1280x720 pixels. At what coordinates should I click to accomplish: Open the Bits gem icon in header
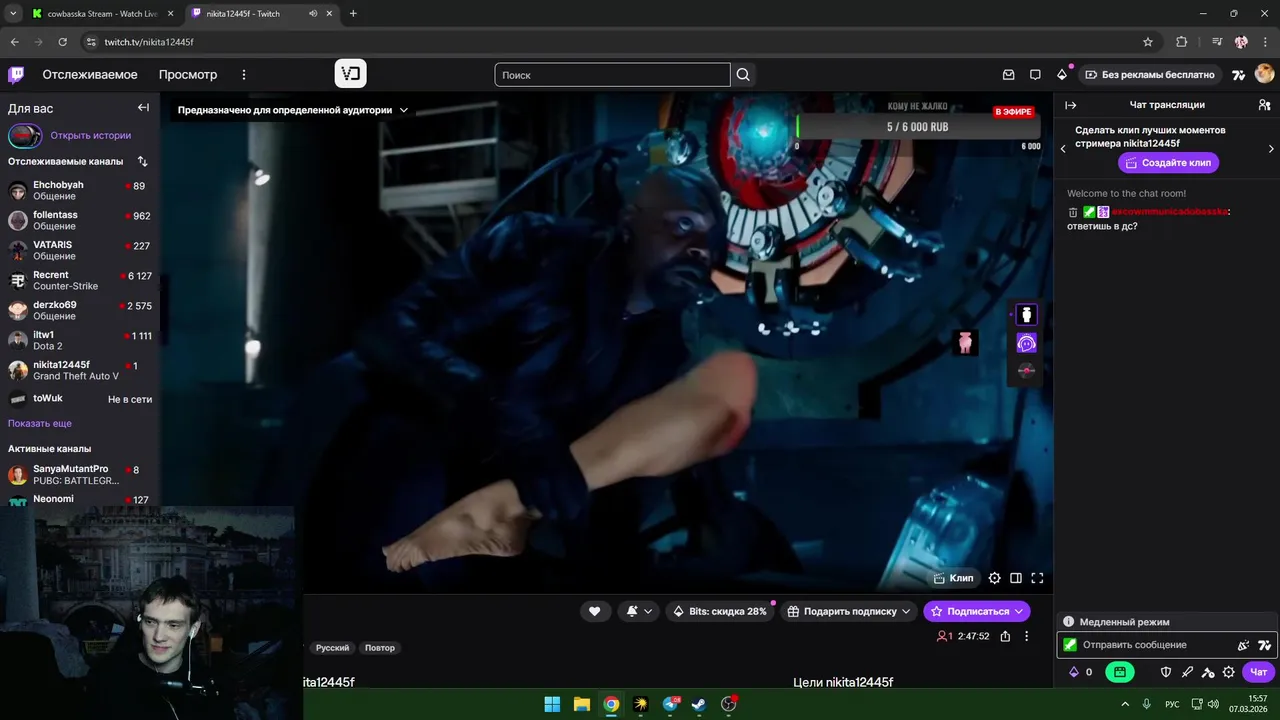(1062, 74)
